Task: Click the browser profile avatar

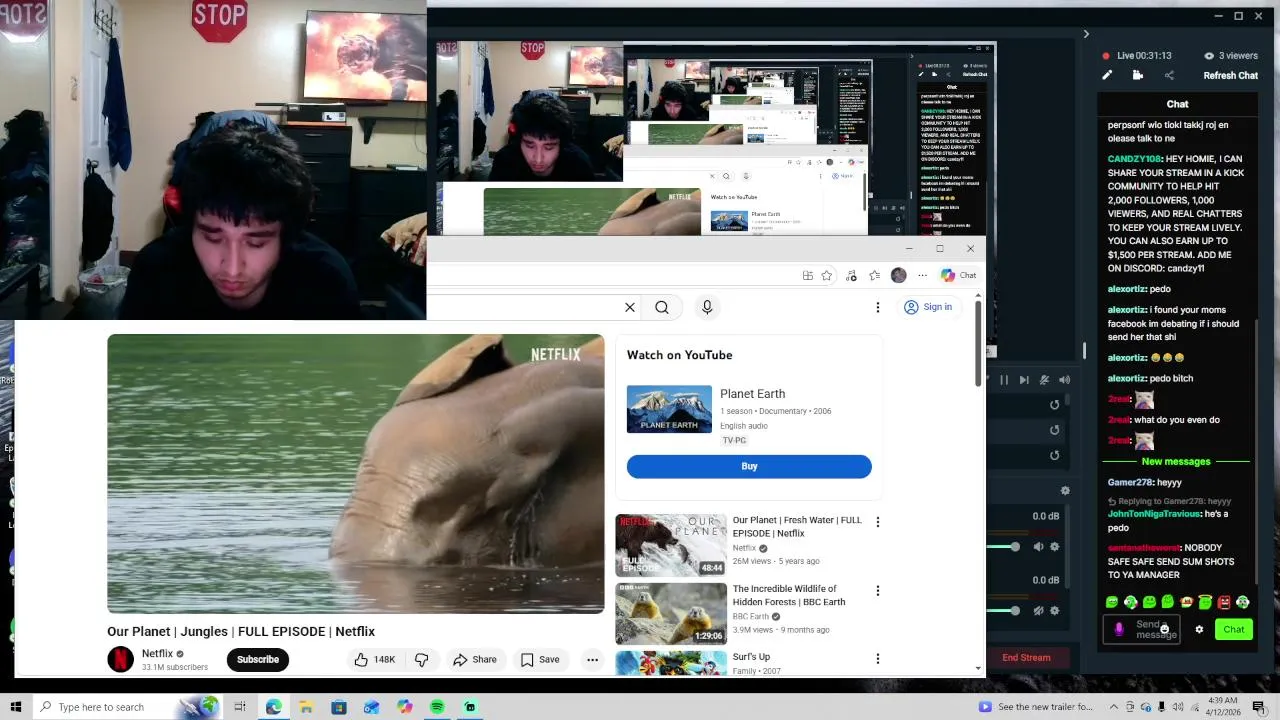Action: pos(899,276)
